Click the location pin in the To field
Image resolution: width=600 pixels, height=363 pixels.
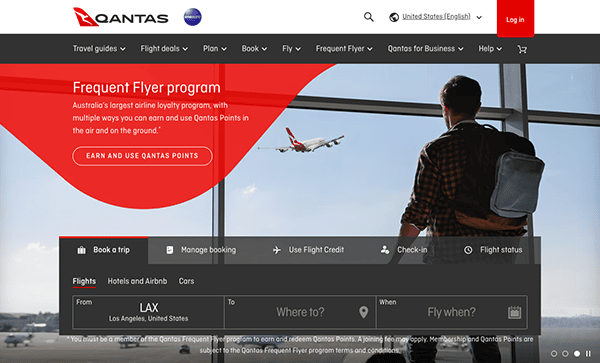coord(364,312)
